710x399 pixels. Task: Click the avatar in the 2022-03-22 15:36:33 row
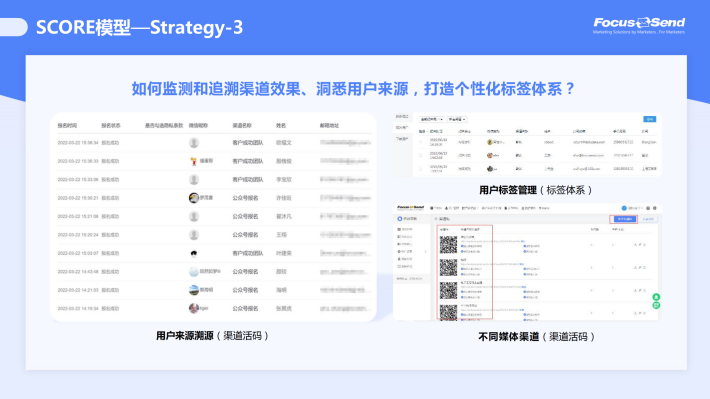pyautogui.click(x=194, y=161)
